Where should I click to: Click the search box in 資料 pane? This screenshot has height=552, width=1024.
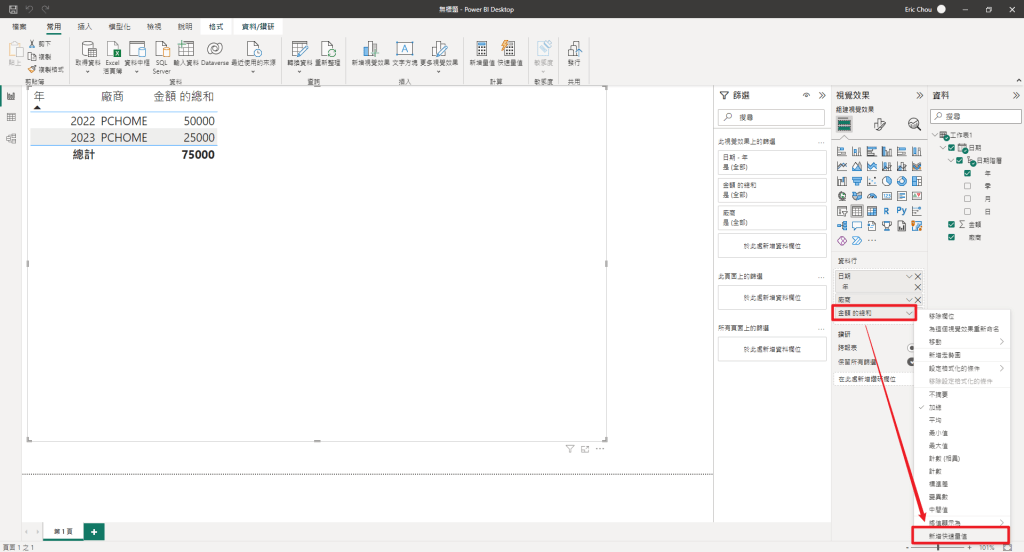click(976, 116)
